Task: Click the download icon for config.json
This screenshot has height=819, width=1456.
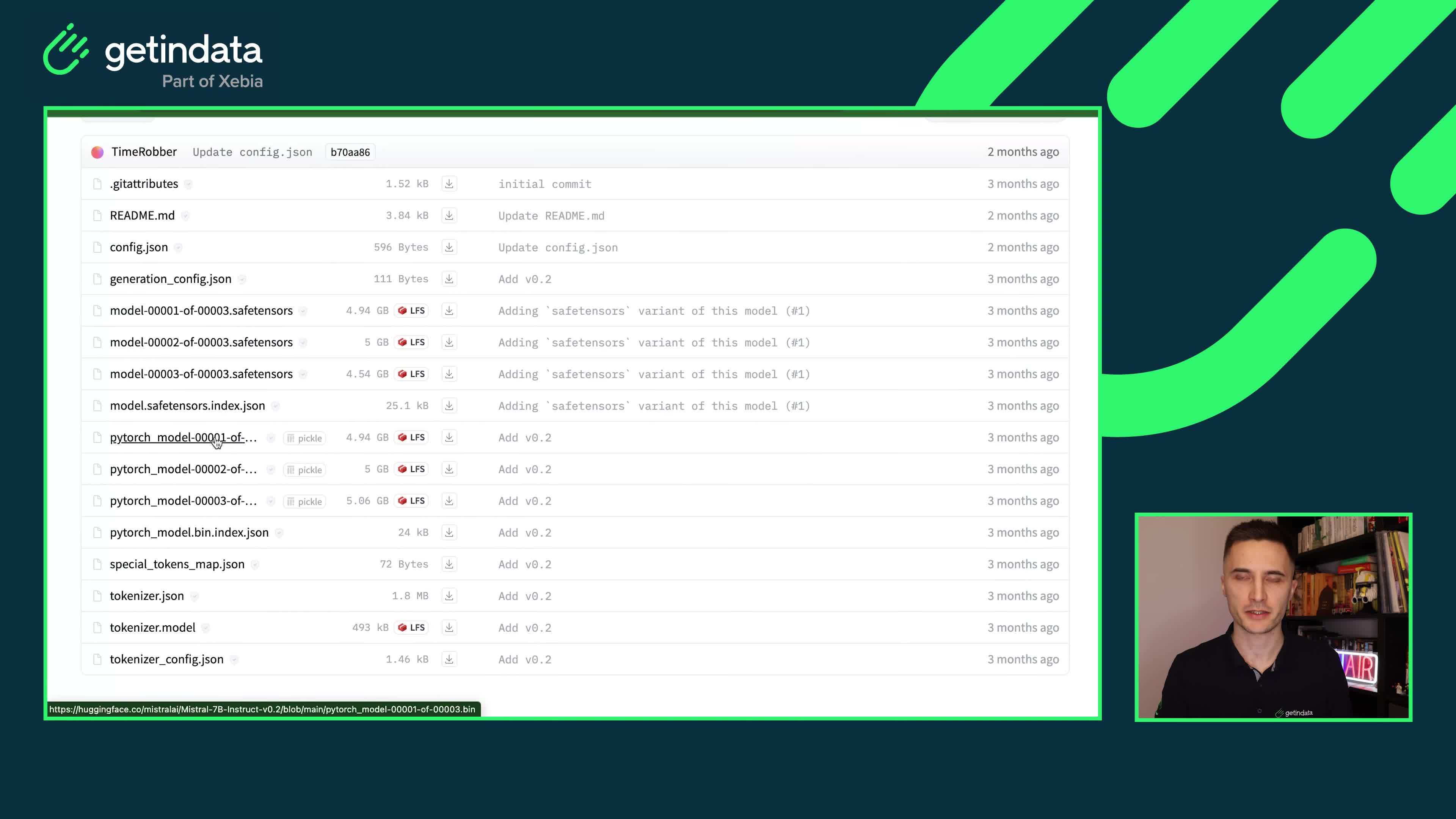Action: [x=449, y=247]
